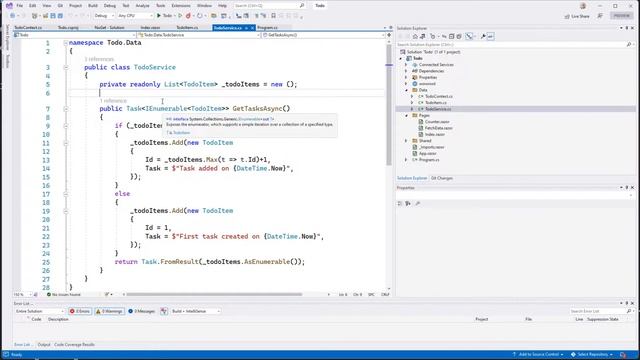Click the Description column header in Error List
640x360 pixels.
(58, 319)
